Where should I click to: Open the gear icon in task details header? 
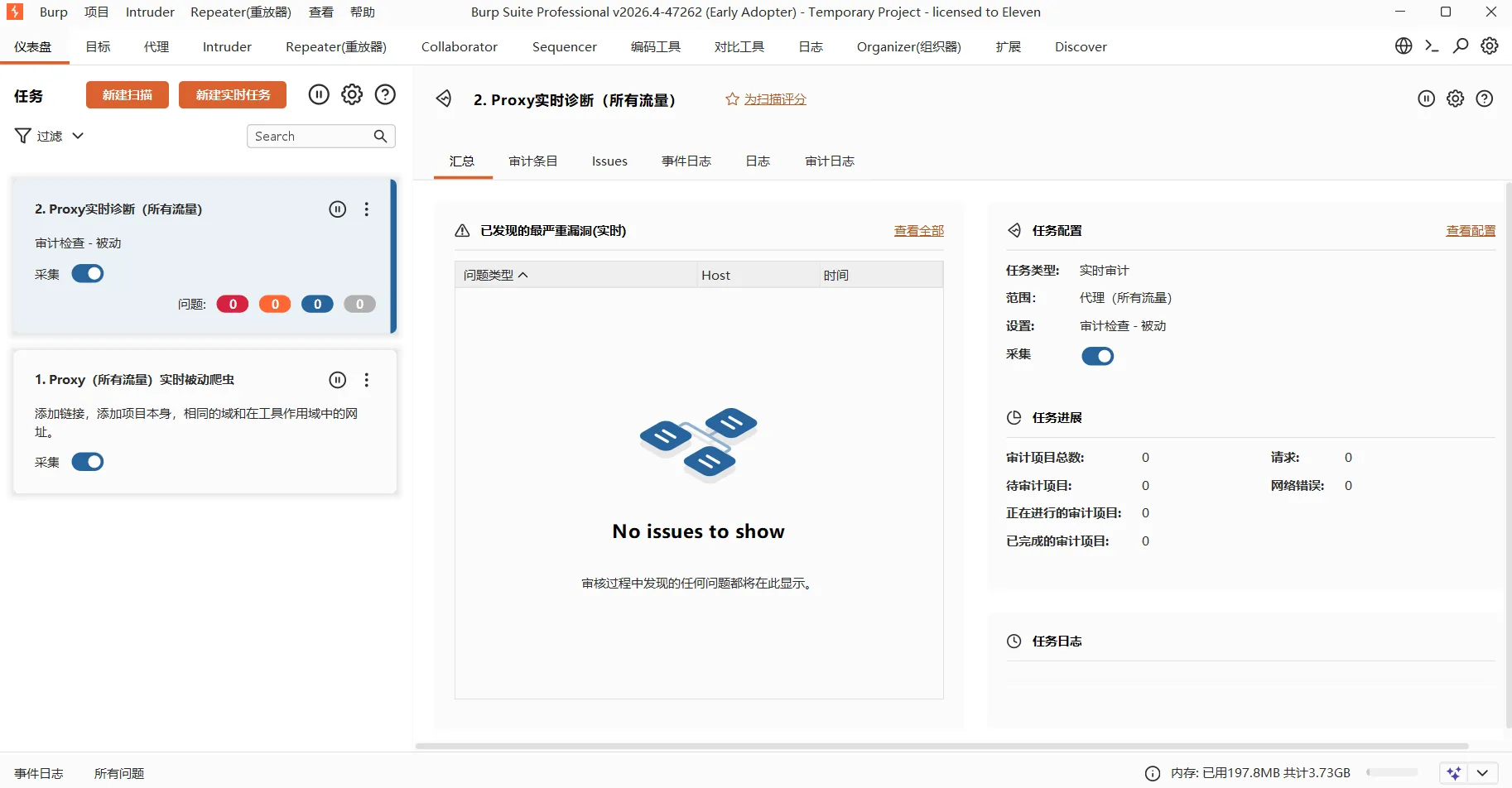(1455, 98)
